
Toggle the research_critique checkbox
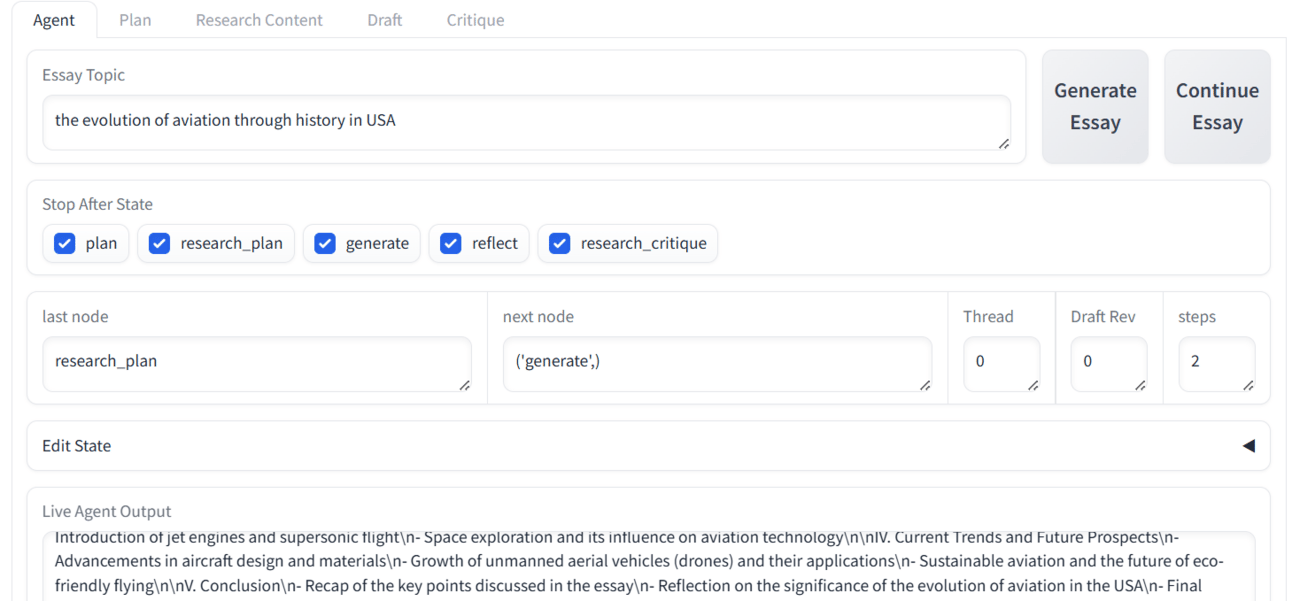(x=560, y=243)
